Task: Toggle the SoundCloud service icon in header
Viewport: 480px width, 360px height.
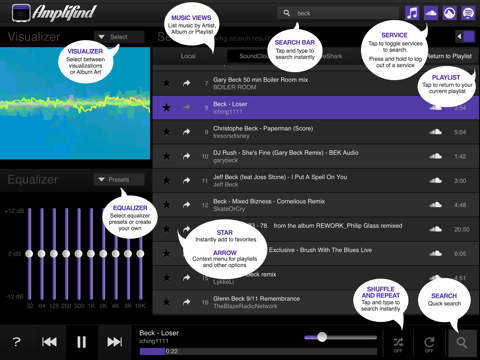Action: [x=431, y=13]
